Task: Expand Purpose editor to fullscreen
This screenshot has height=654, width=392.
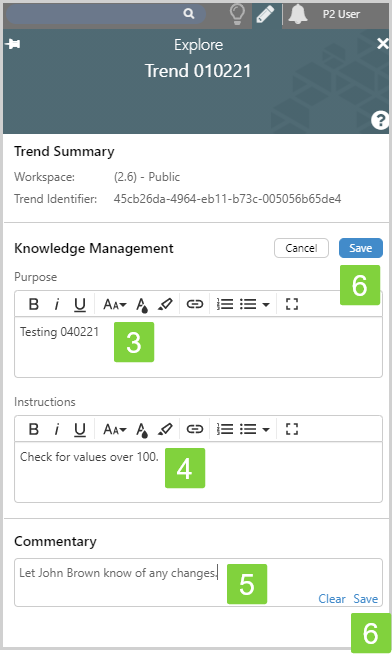Action: point(292,304)
